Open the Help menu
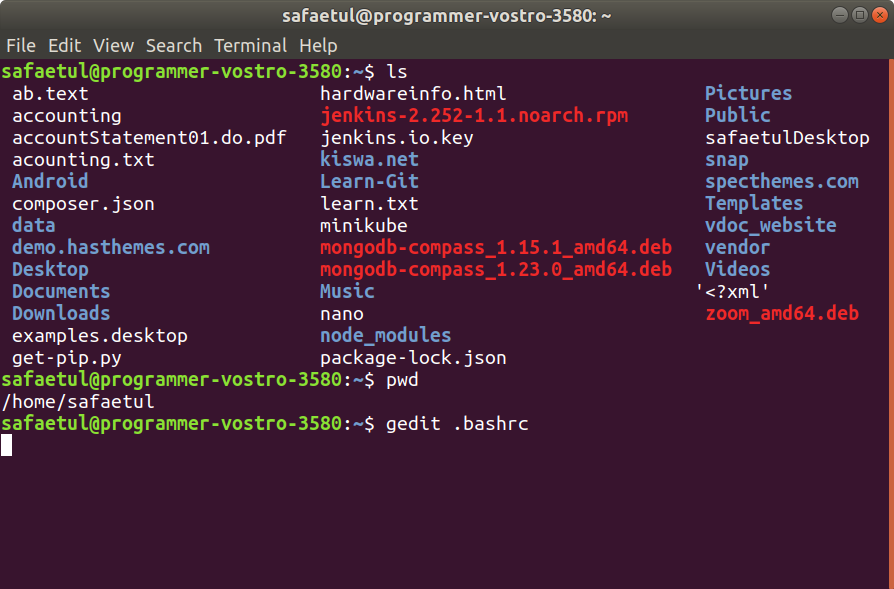894x589 pixels. pyautogui.click(x=318, y=45)
